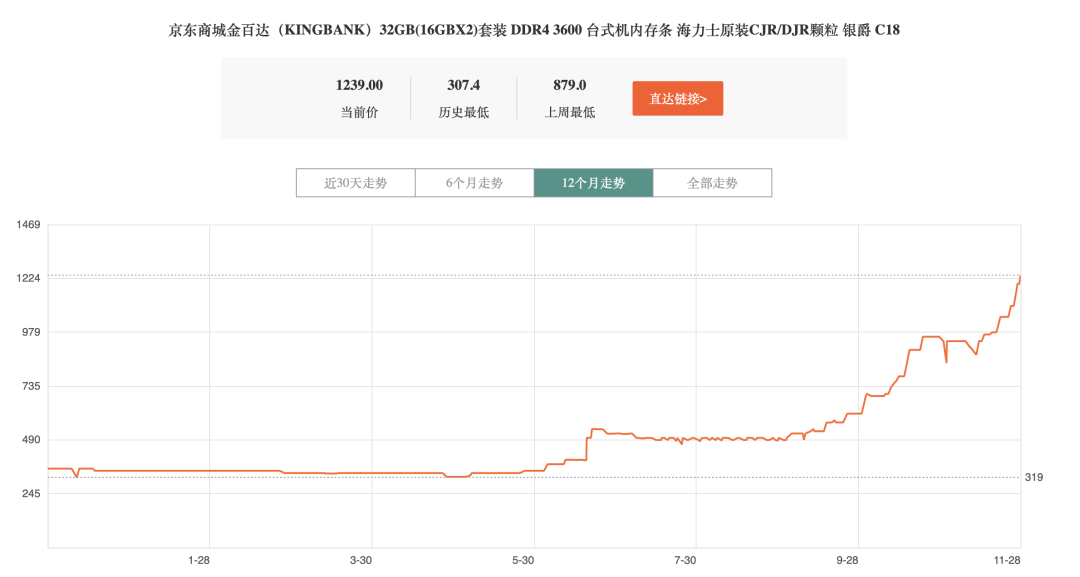Viewport: 1080px width, 577px height.
Task: Click the 9-28 date axis label
Action: tap(847, 560)
